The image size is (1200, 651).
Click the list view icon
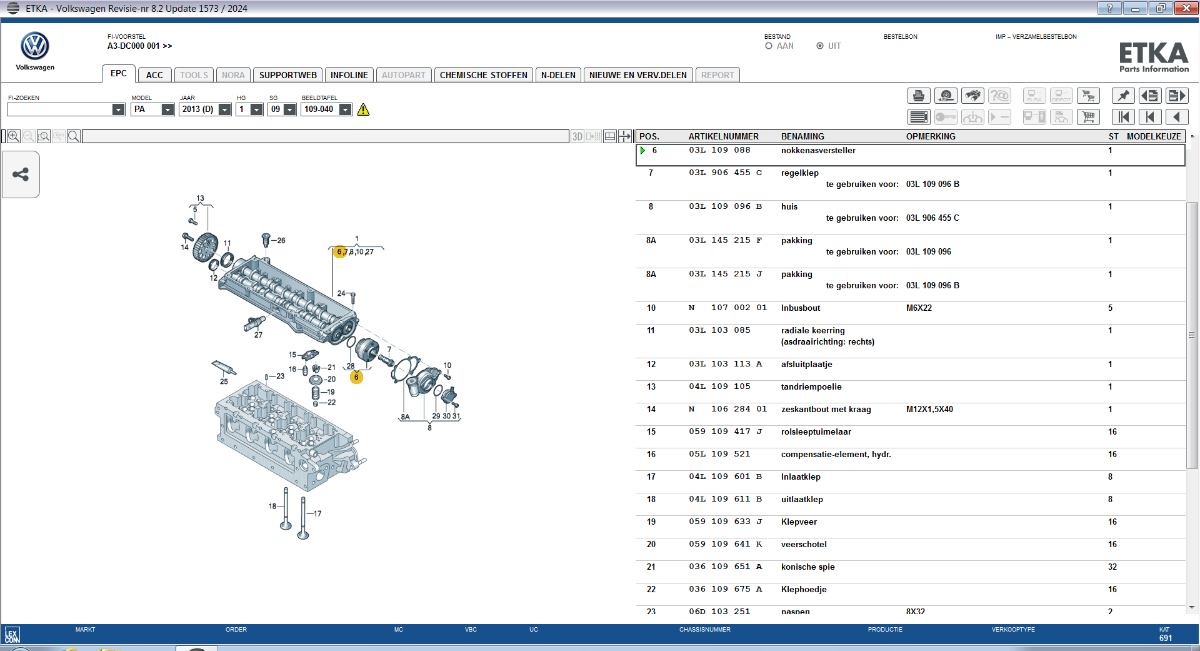(x=917, y=117)
